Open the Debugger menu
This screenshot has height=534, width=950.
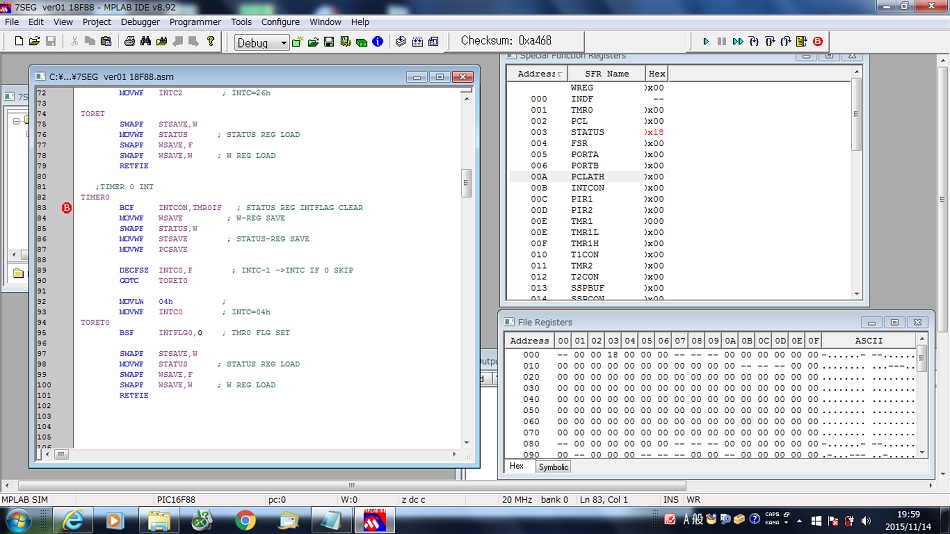pos(140,22)
